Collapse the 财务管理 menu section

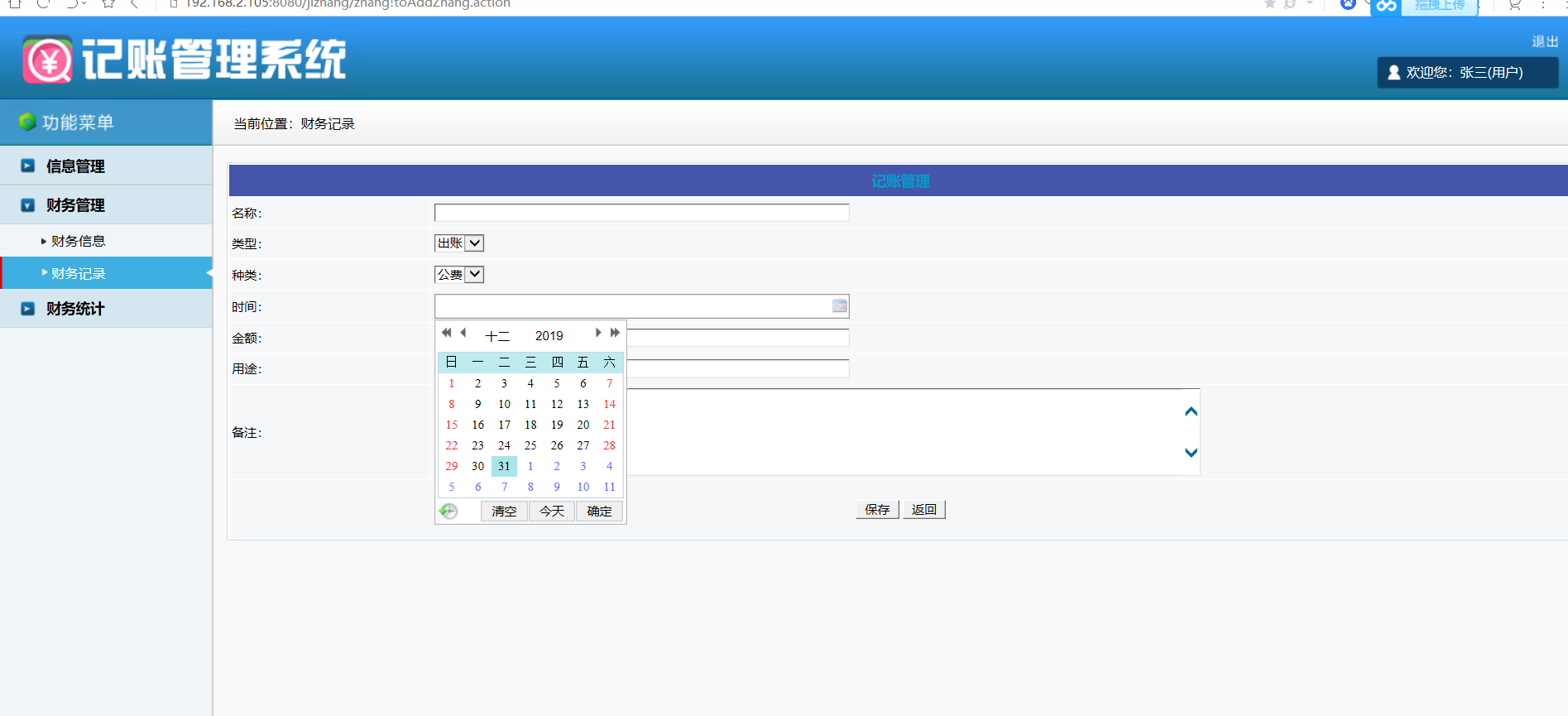coord(75,205)
